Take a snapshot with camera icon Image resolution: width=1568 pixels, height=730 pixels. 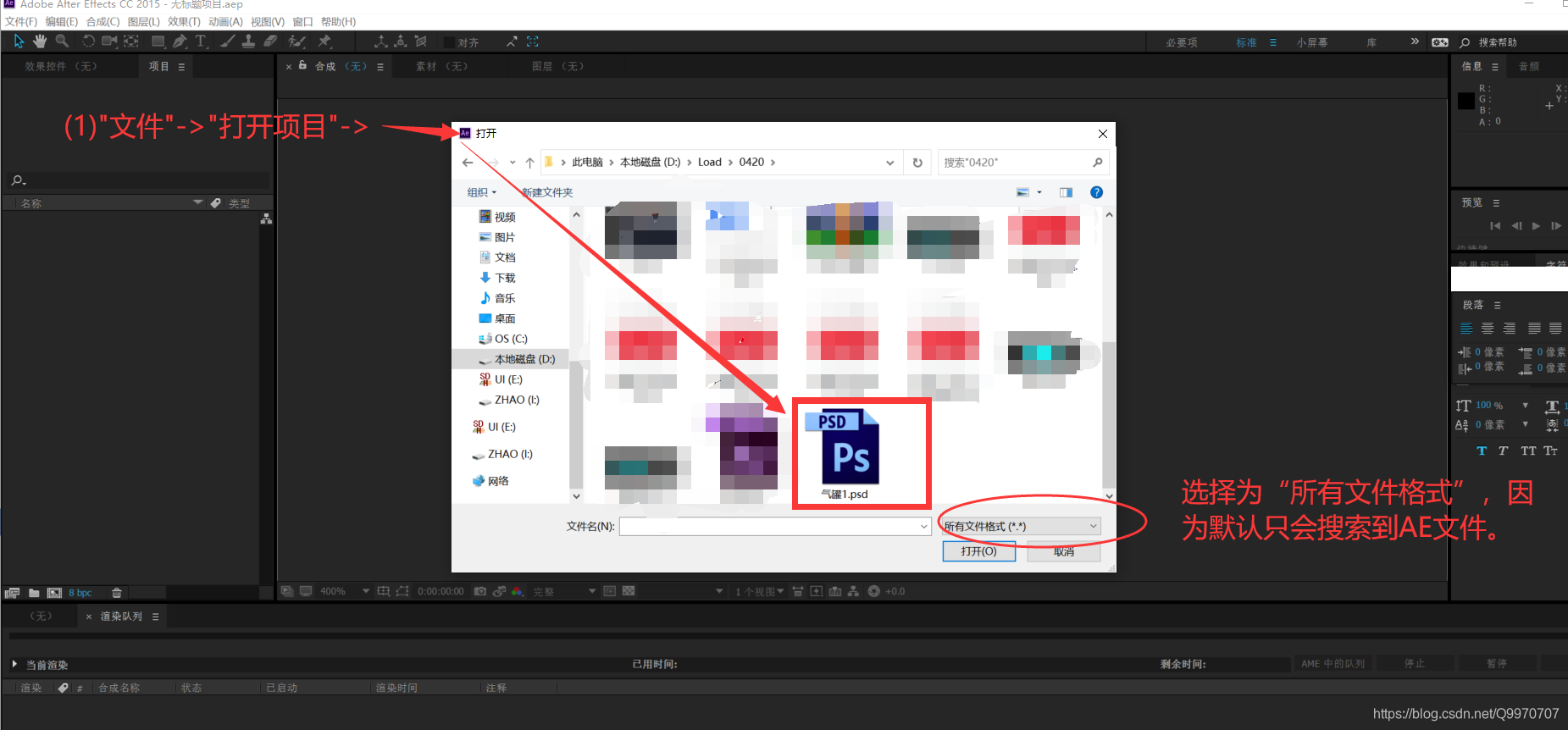pyautogui.click(x=480, y=591)
